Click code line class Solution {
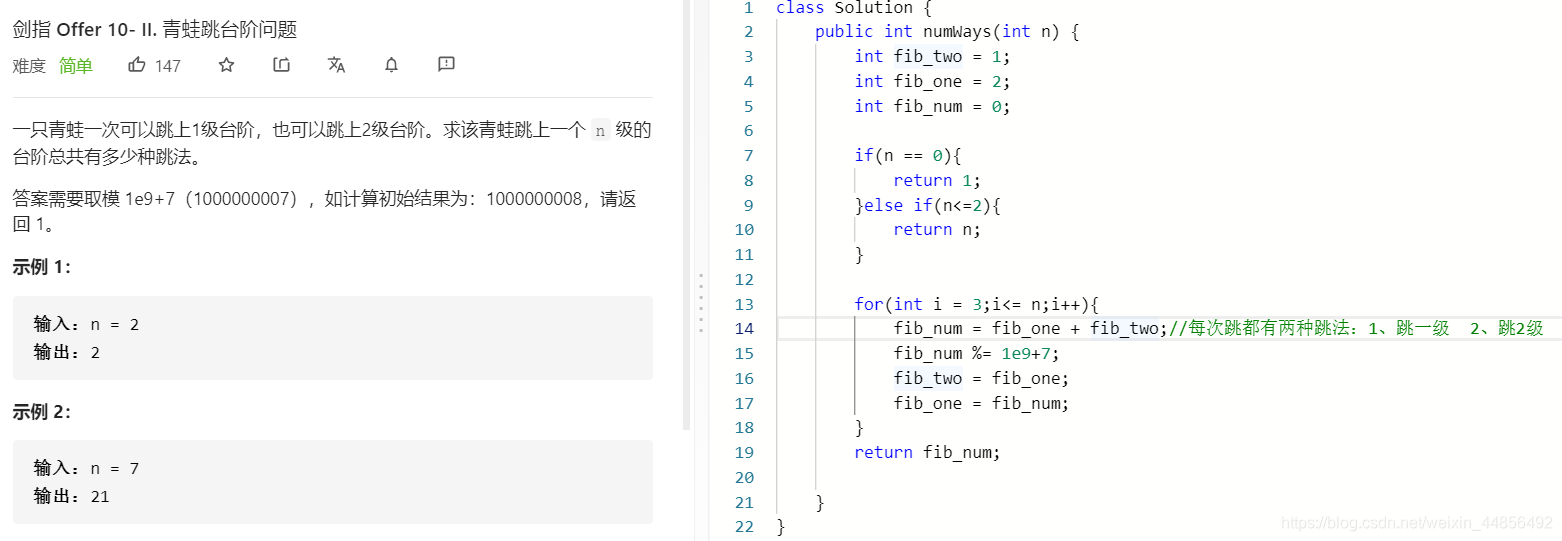1562x541 pixels. point(854,8)
